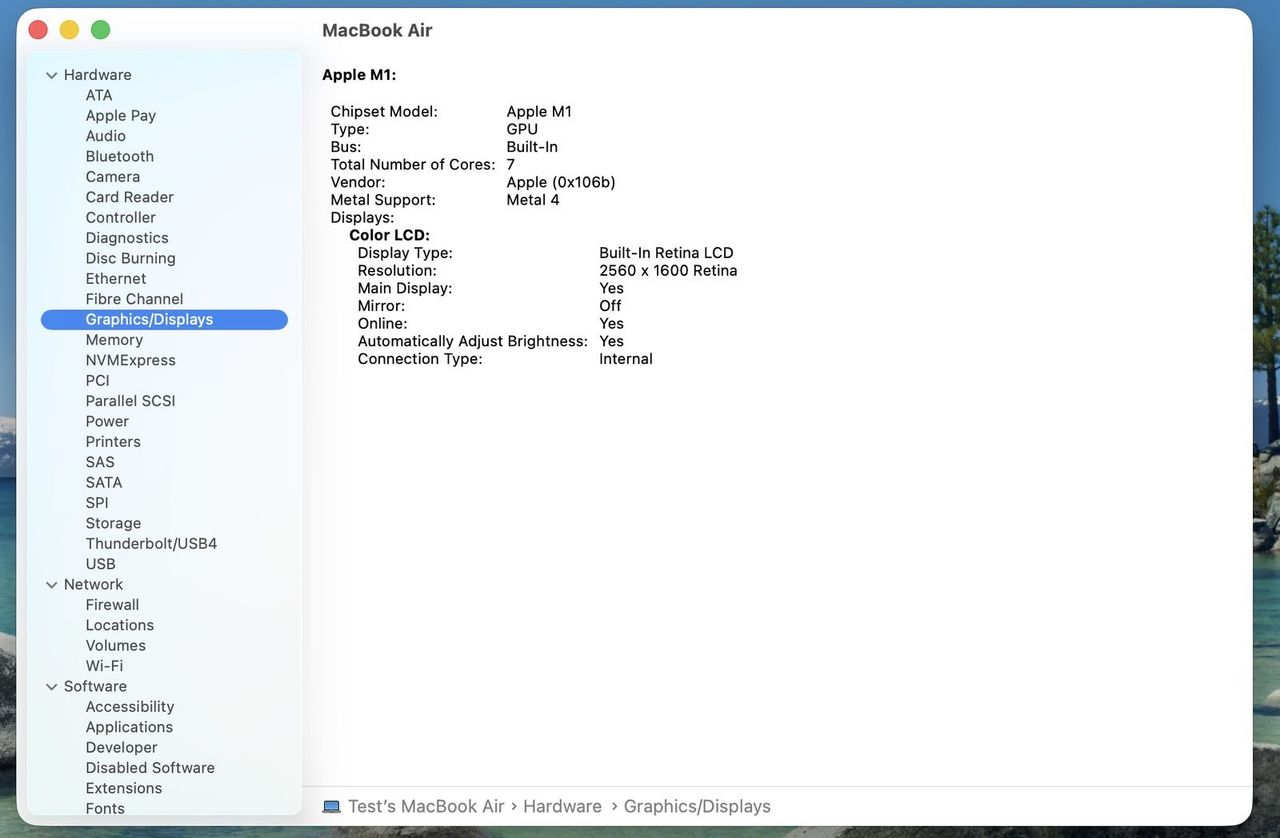Collapse the Software section chevron
Viewport: 1280px width, 838px height.
click(52, 687)
